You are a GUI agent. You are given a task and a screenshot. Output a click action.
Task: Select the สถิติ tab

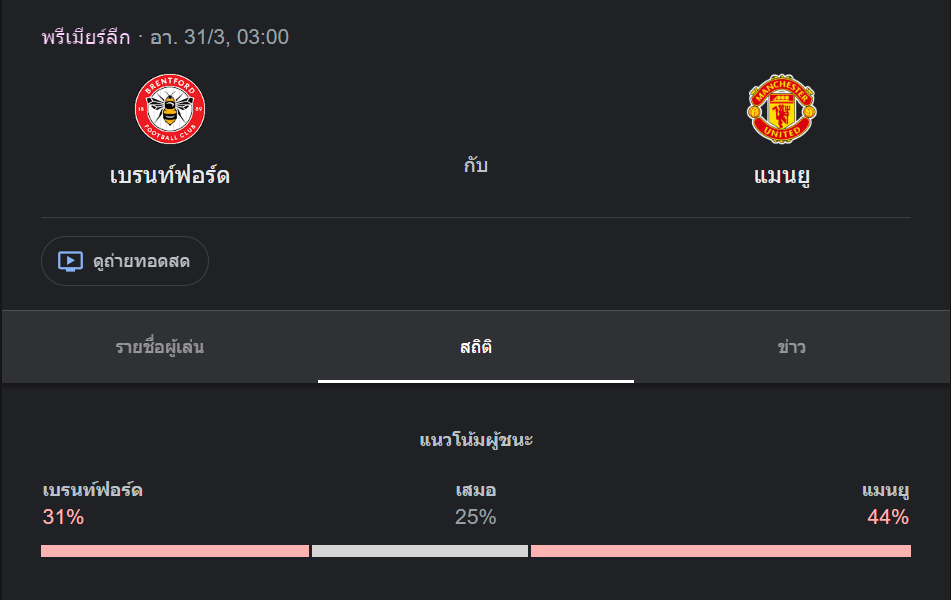476,347
